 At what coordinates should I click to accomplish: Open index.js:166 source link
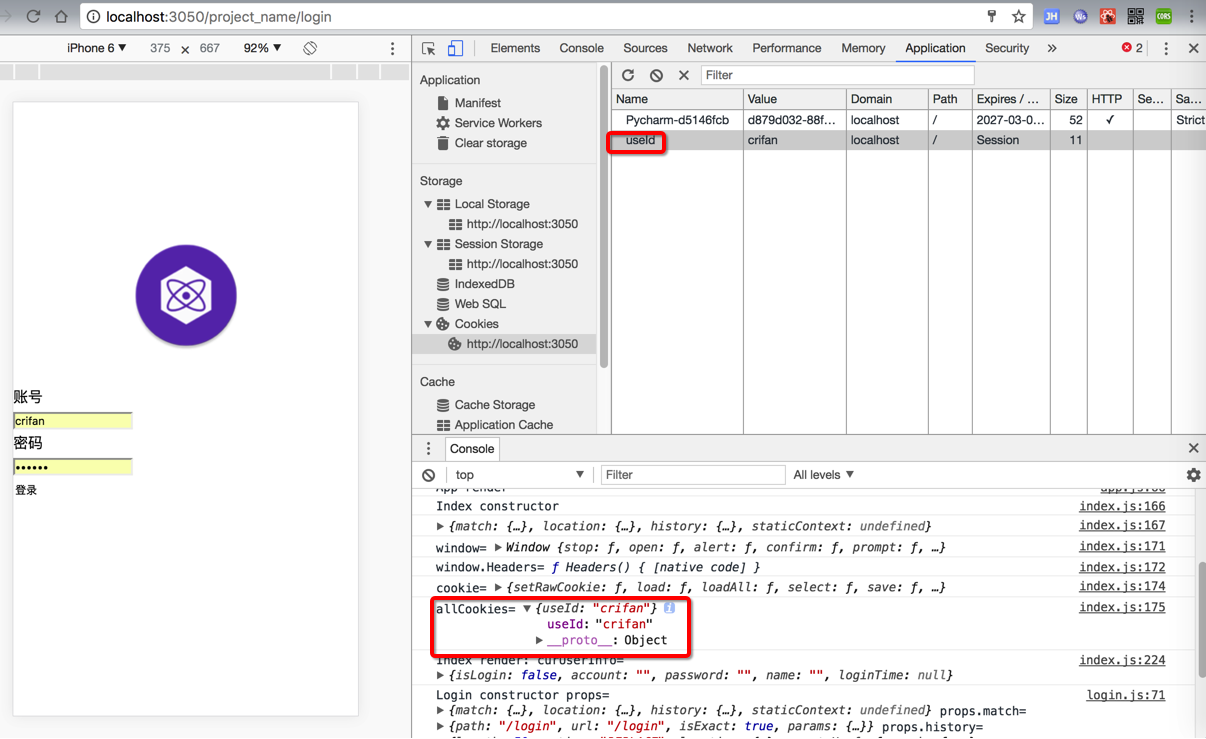(x=1122, y=506)
